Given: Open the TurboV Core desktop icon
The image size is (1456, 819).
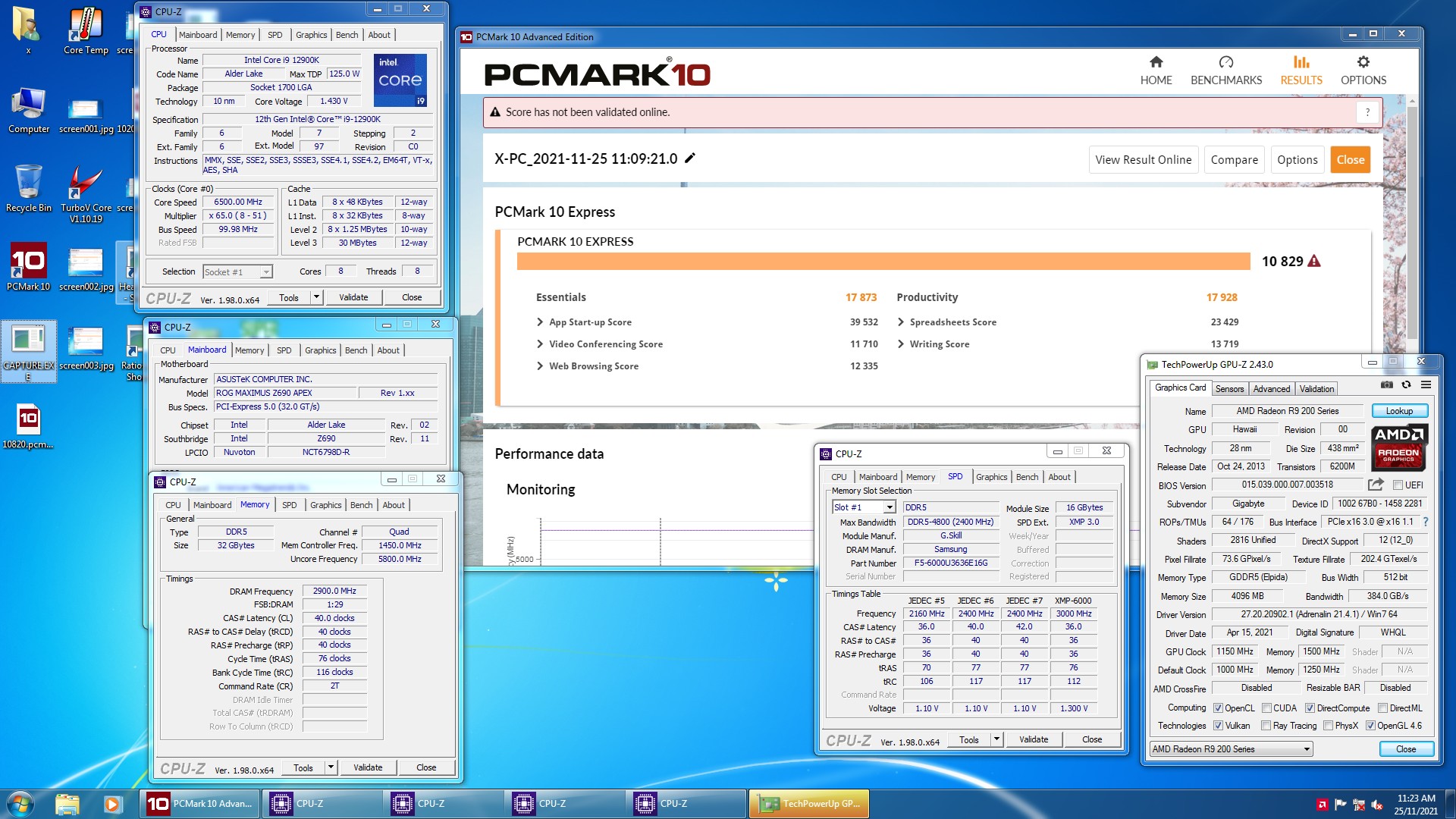Looking at the screenshot, I should pos(86,193).
